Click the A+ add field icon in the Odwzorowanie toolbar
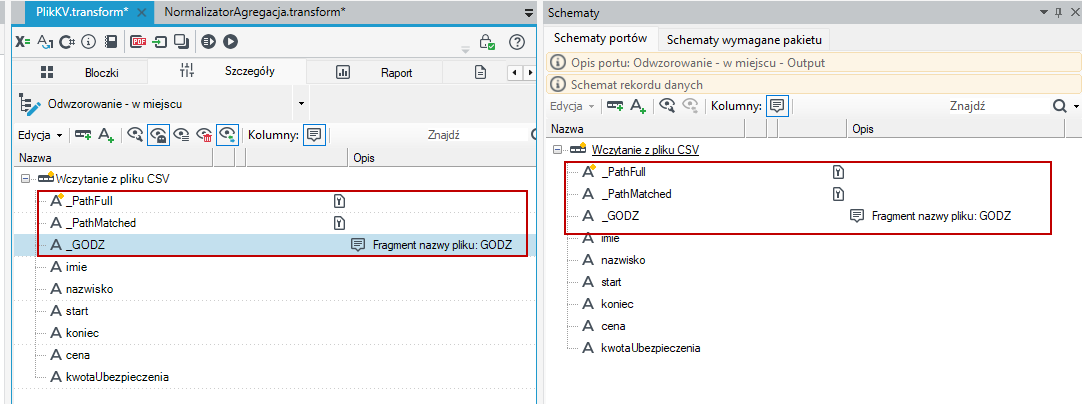 pyautogui.click(x=106, y=135)
